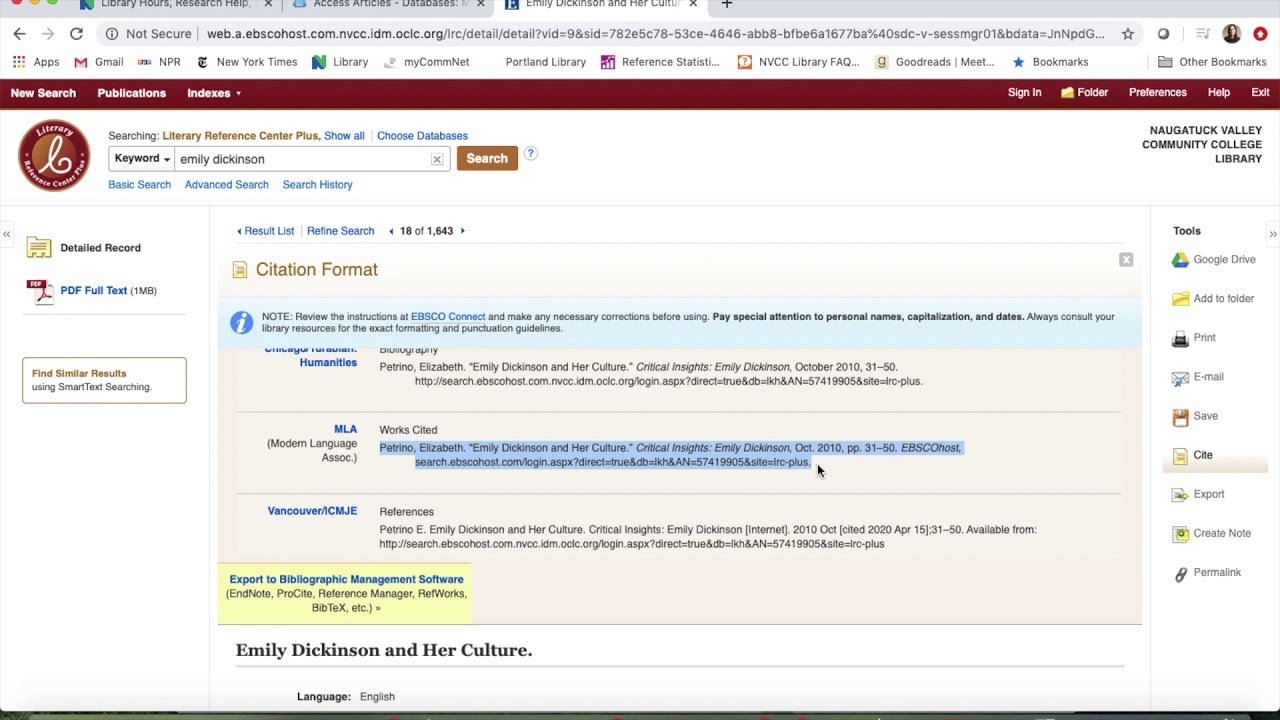Screen dimensions: 1280x720
Task: Click the Permalink chain icon
Action: pos(1180,573)
